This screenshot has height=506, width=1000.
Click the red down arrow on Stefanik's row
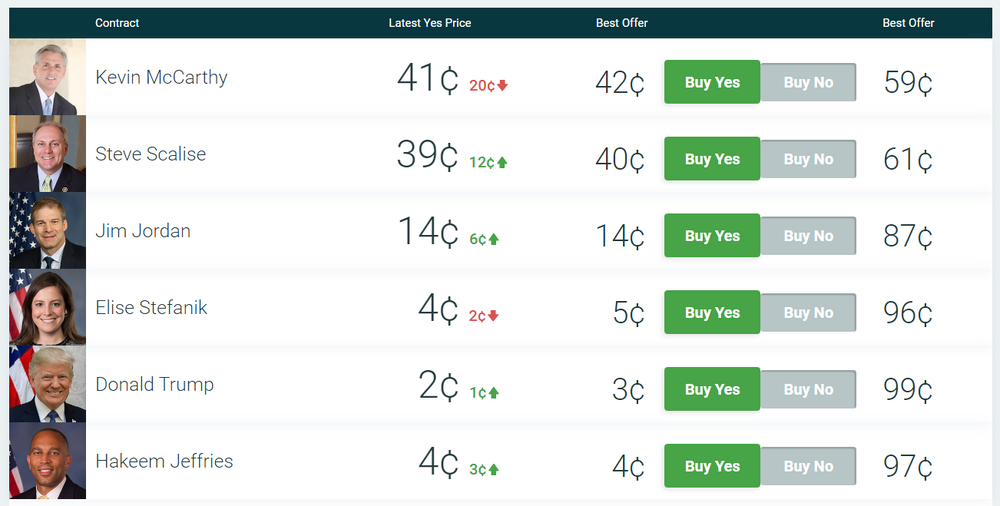coord(494,317)
